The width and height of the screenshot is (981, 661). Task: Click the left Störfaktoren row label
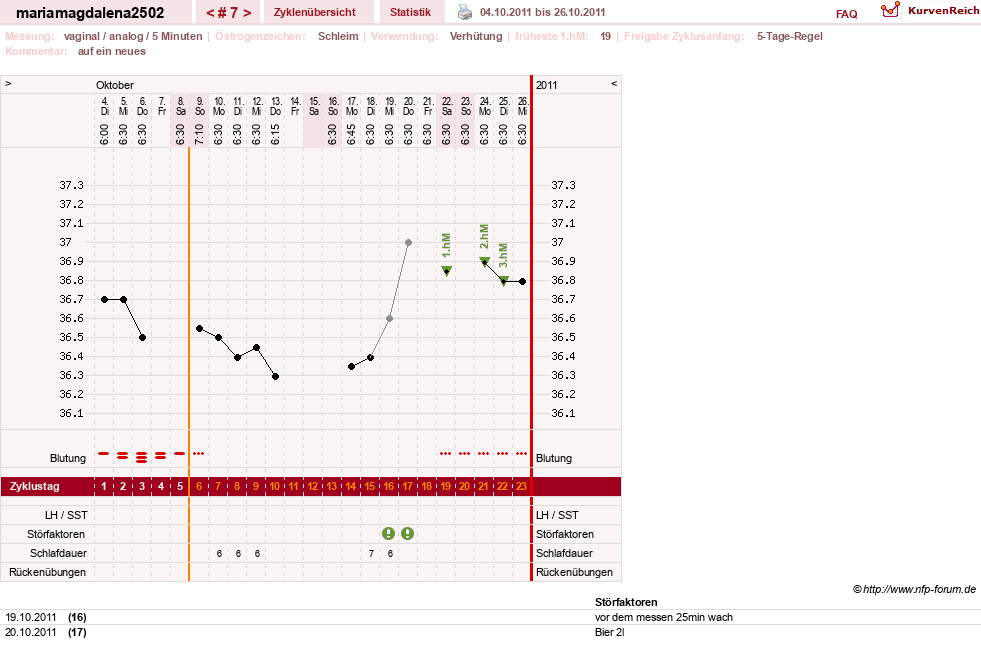[56, 534]
